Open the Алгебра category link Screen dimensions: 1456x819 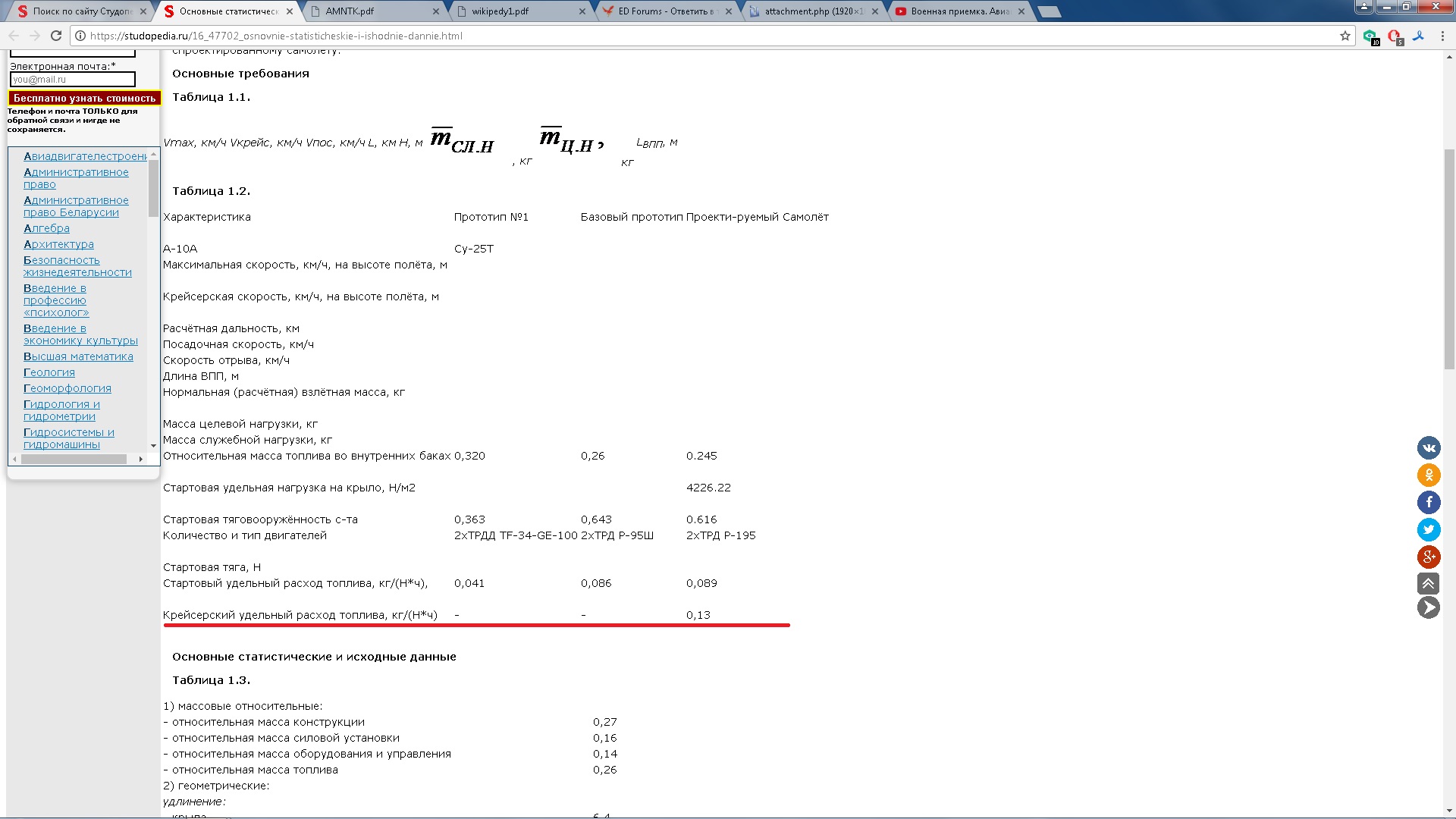(46, 228)
